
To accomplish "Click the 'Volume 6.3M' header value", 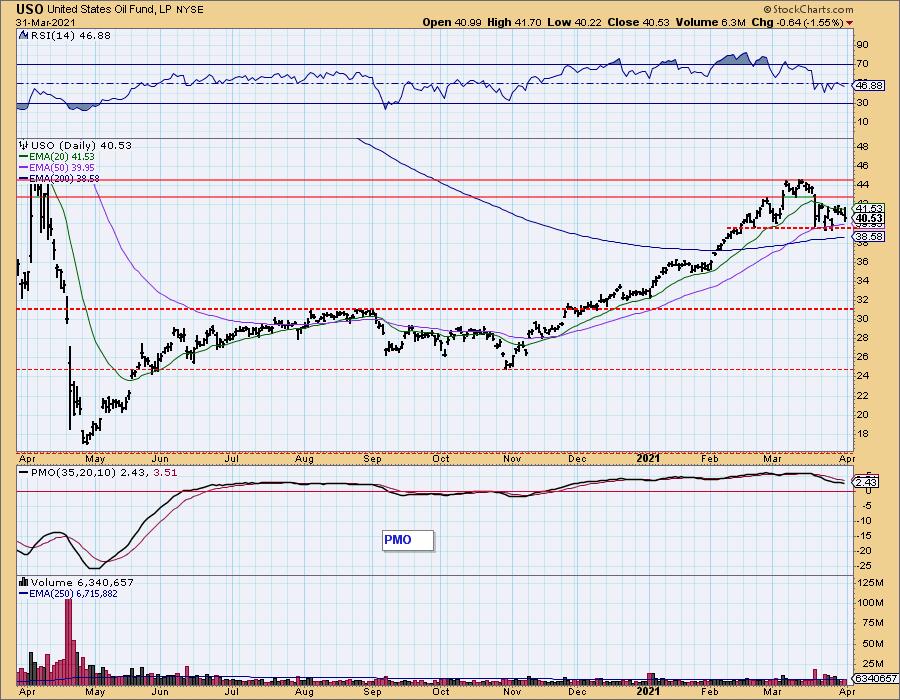I will click(711, 22).
